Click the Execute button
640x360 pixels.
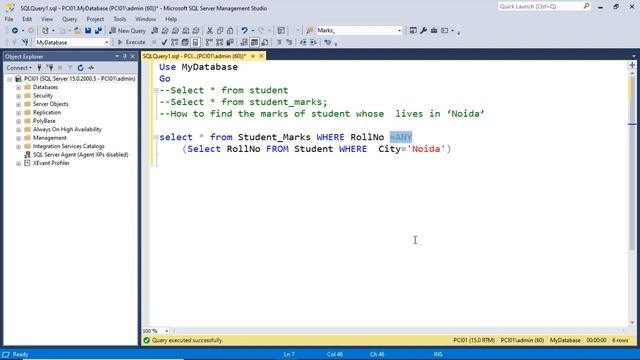(x=131, y=42)
